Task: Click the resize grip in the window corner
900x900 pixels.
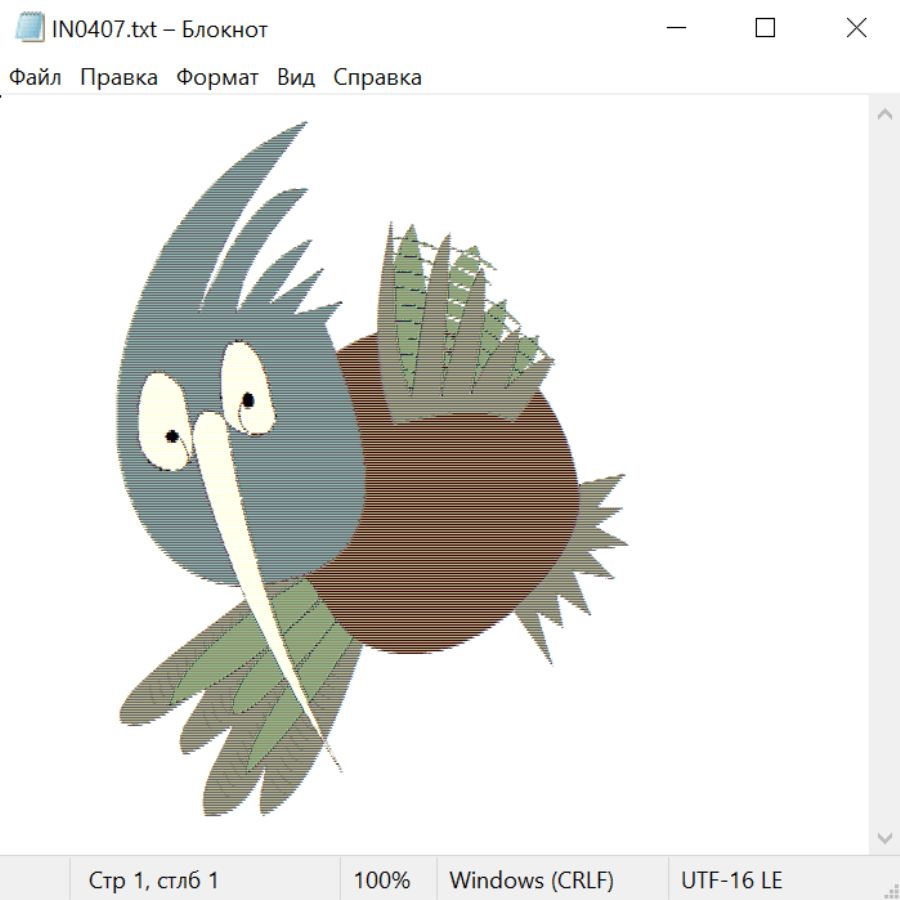Action: pos(890,890)
